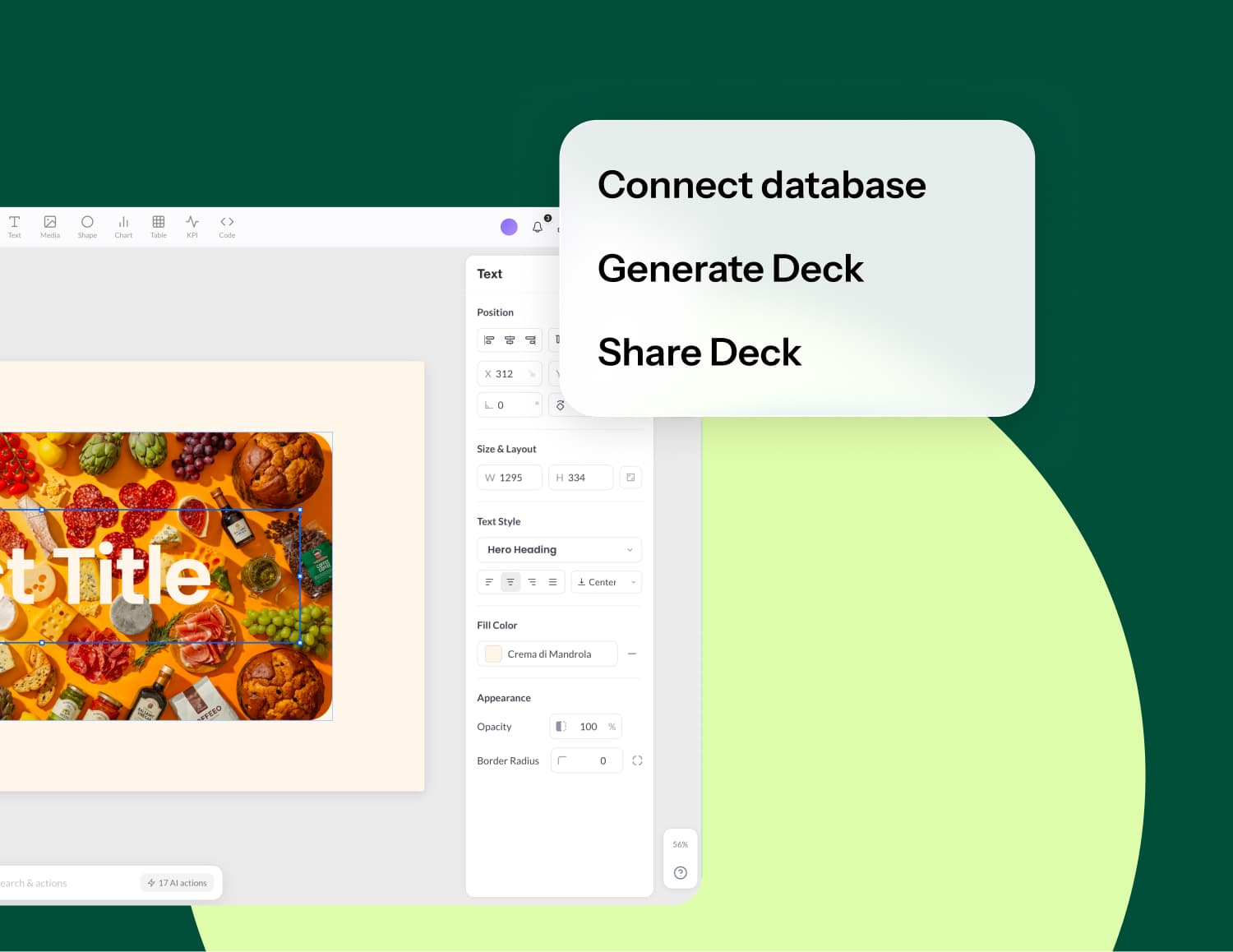Add a Table from toolbar
The image size is (1233, 952).
coord(159,226)
